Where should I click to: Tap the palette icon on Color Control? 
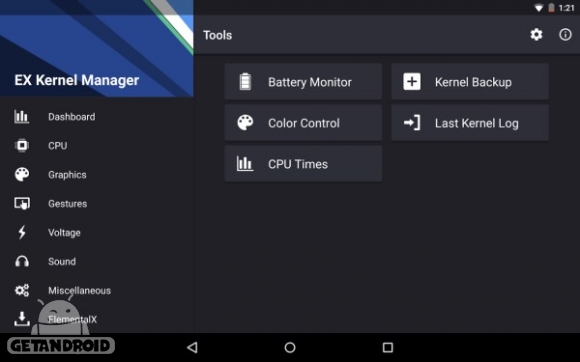click(245, 123)
